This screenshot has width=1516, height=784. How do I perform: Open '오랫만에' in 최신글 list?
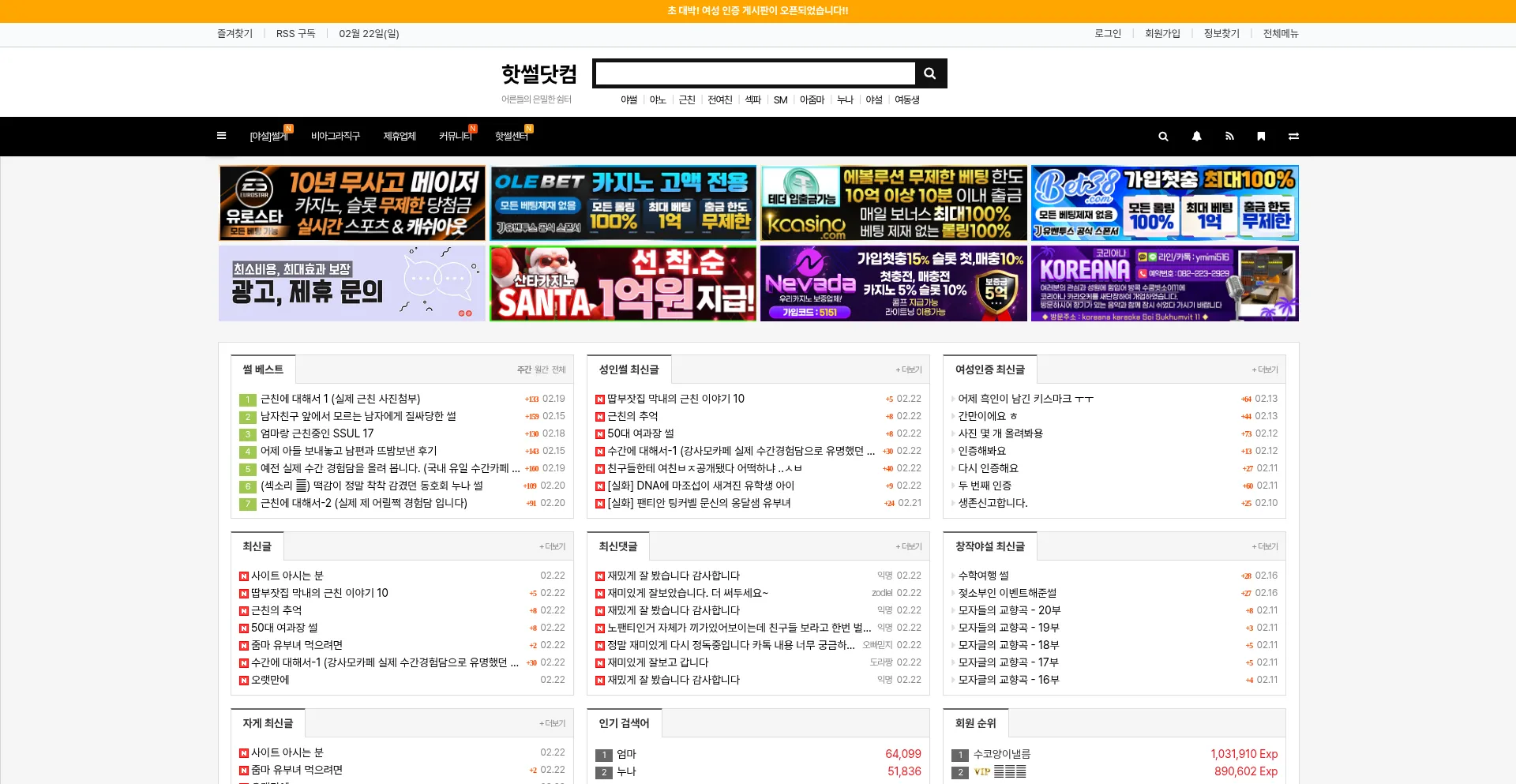pyautogui.click(x=270, y=681)
